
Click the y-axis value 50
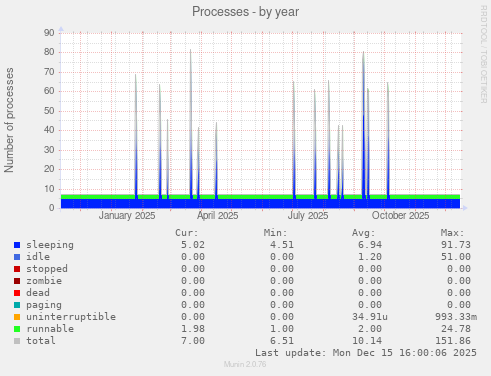pos(49,111)
